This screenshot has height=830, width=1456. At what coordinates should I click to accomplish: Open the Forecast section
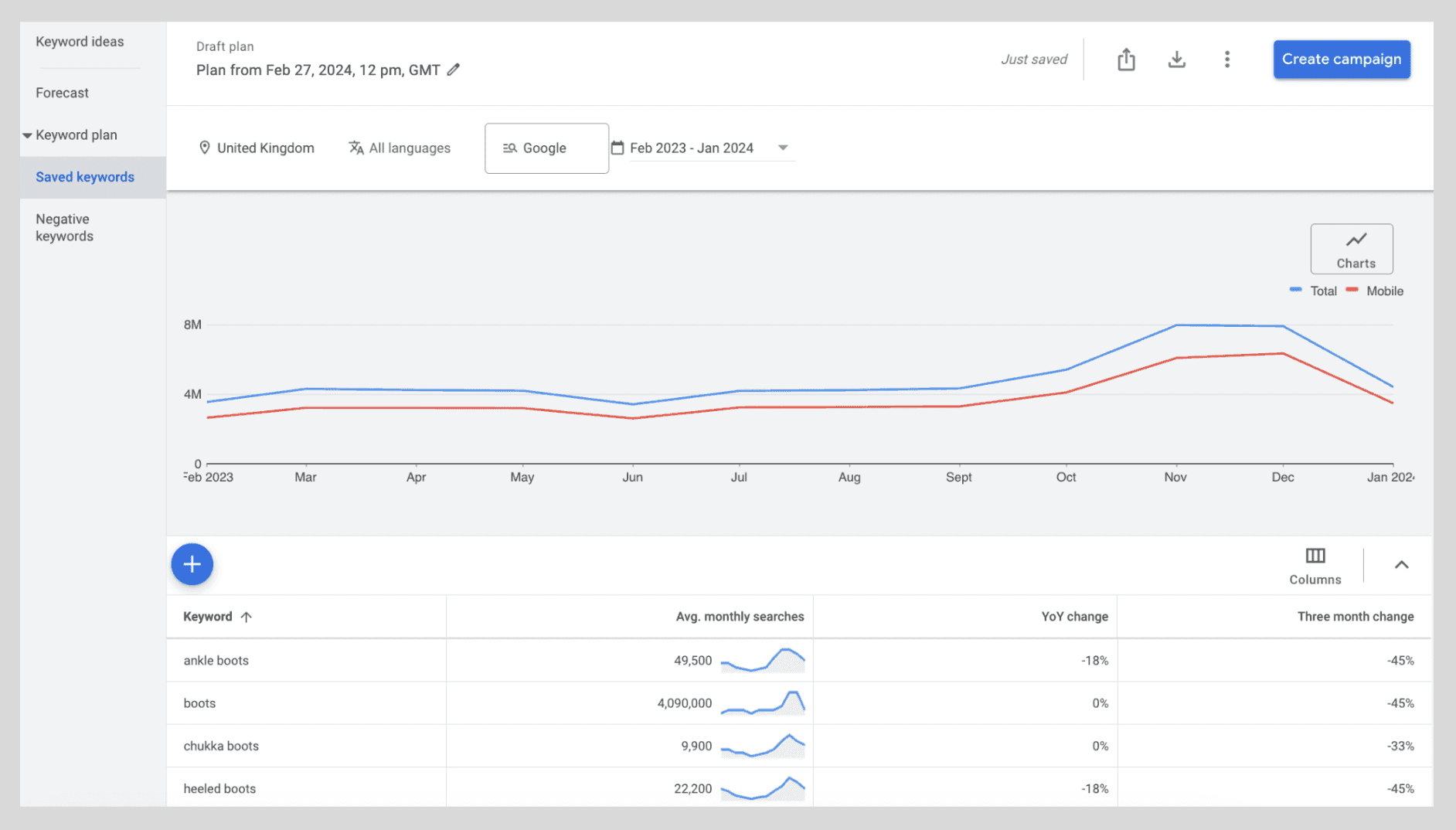coord(62,93)
